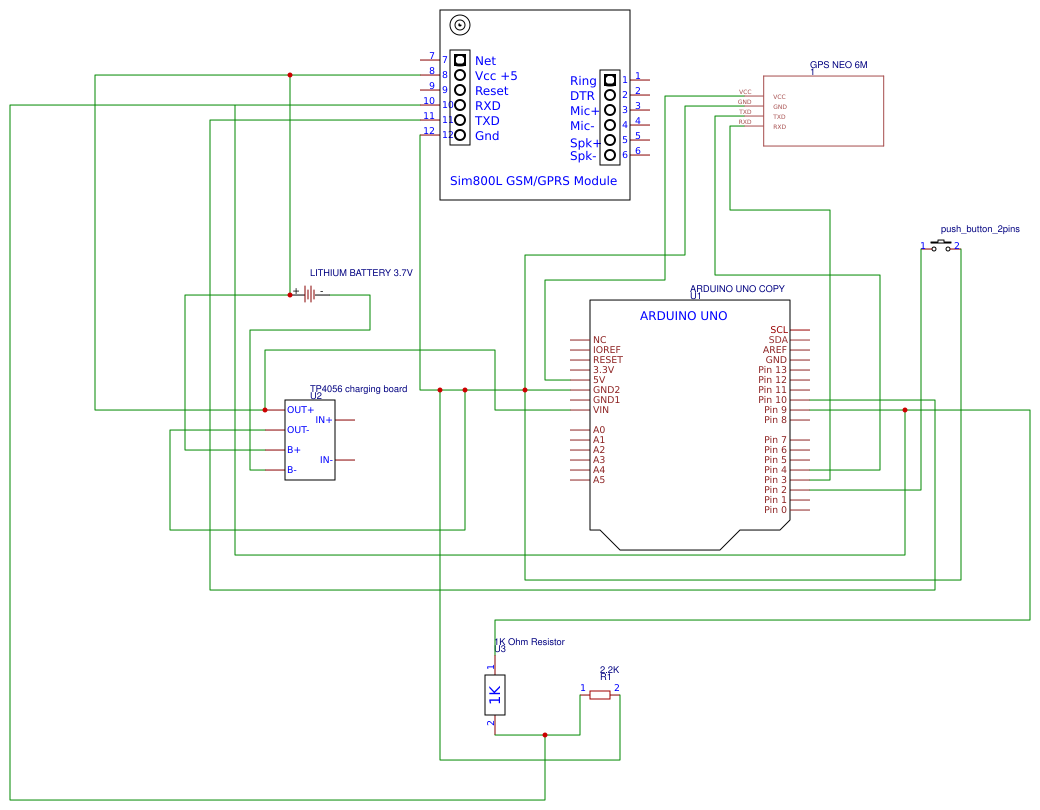Image resolution: width=1040 pixels, height=810 pixels.
Task: Select the Arduino A5 analog pin label
Action: (x=599, y=480)
